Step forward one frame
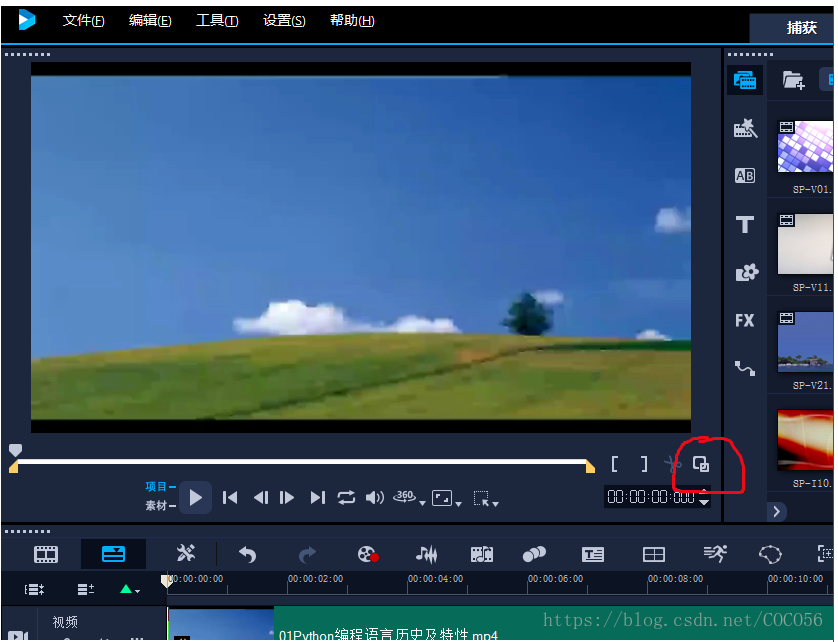The width and height of the screenshot is (838, 642). pyautogui.click(x=287, y=498)
